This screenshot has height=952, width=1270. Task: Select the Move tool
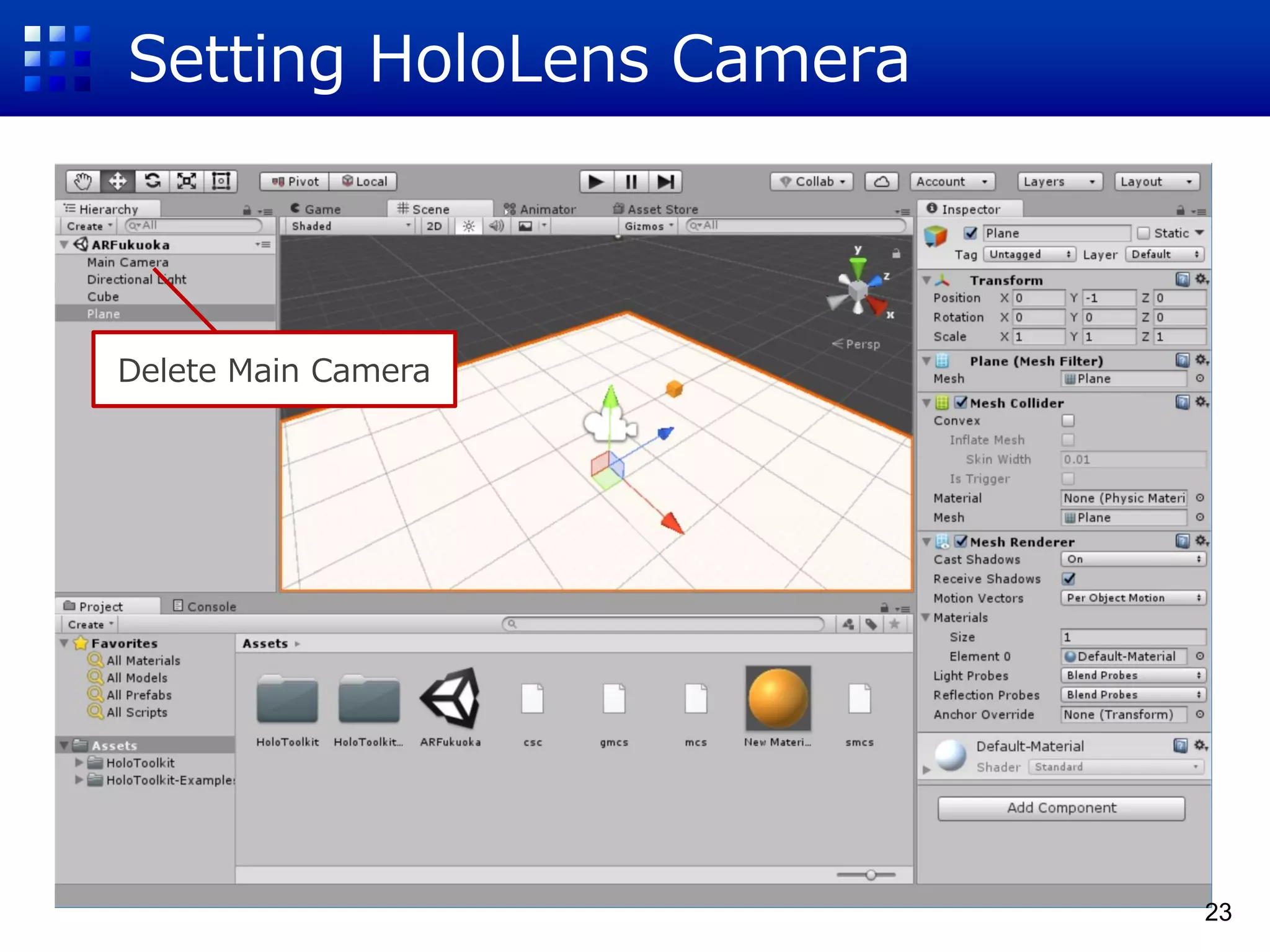(x=117, y=181)
